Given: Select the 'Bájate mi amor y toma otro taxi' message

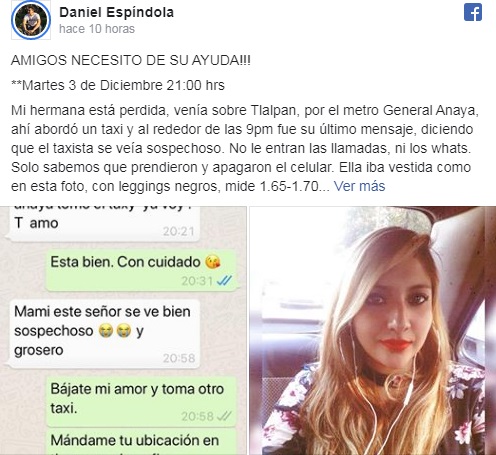Looking at the screenshot, I should [141, 402].
